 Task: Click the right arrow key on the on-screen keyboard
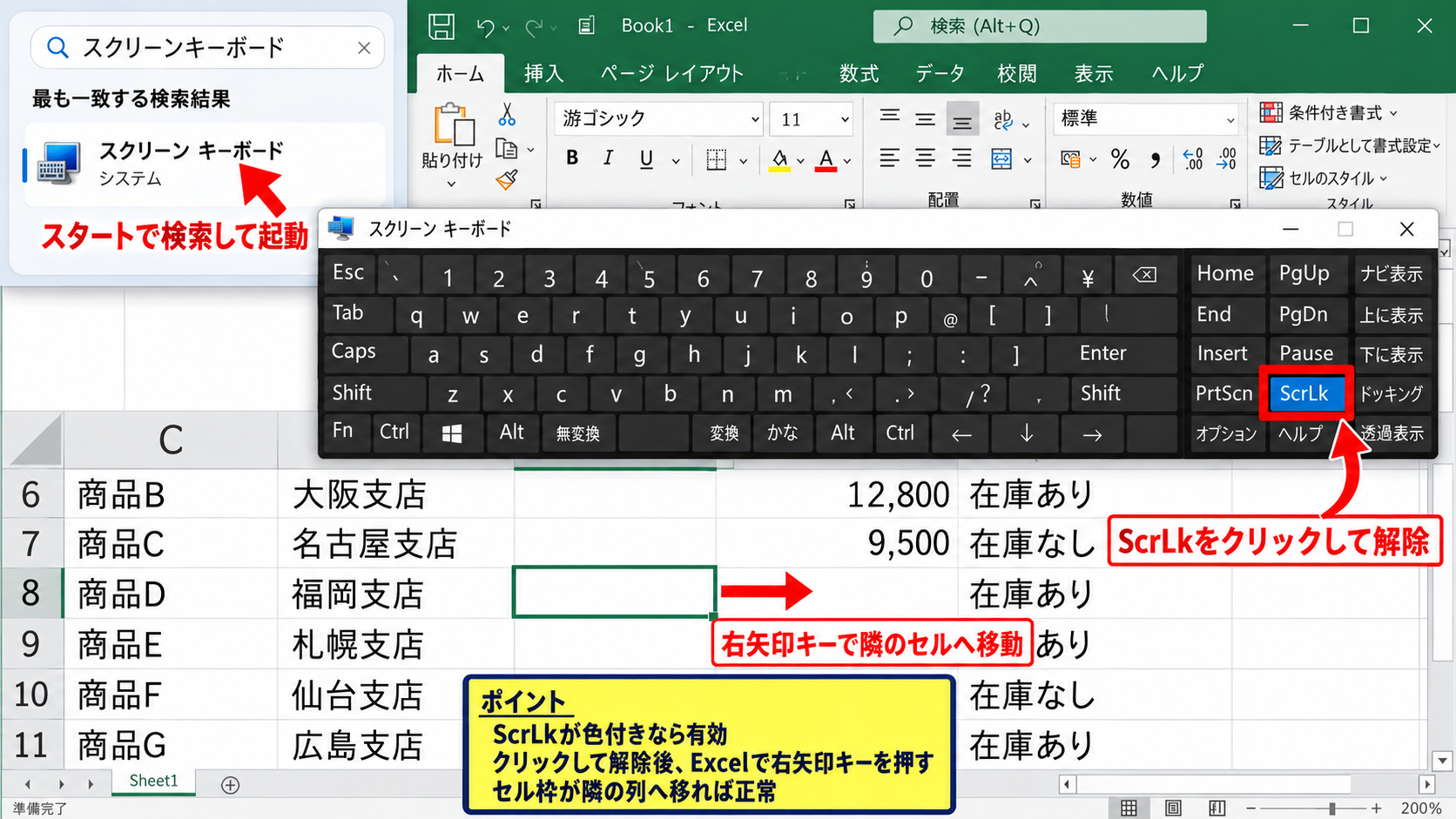click(1092, 433)
